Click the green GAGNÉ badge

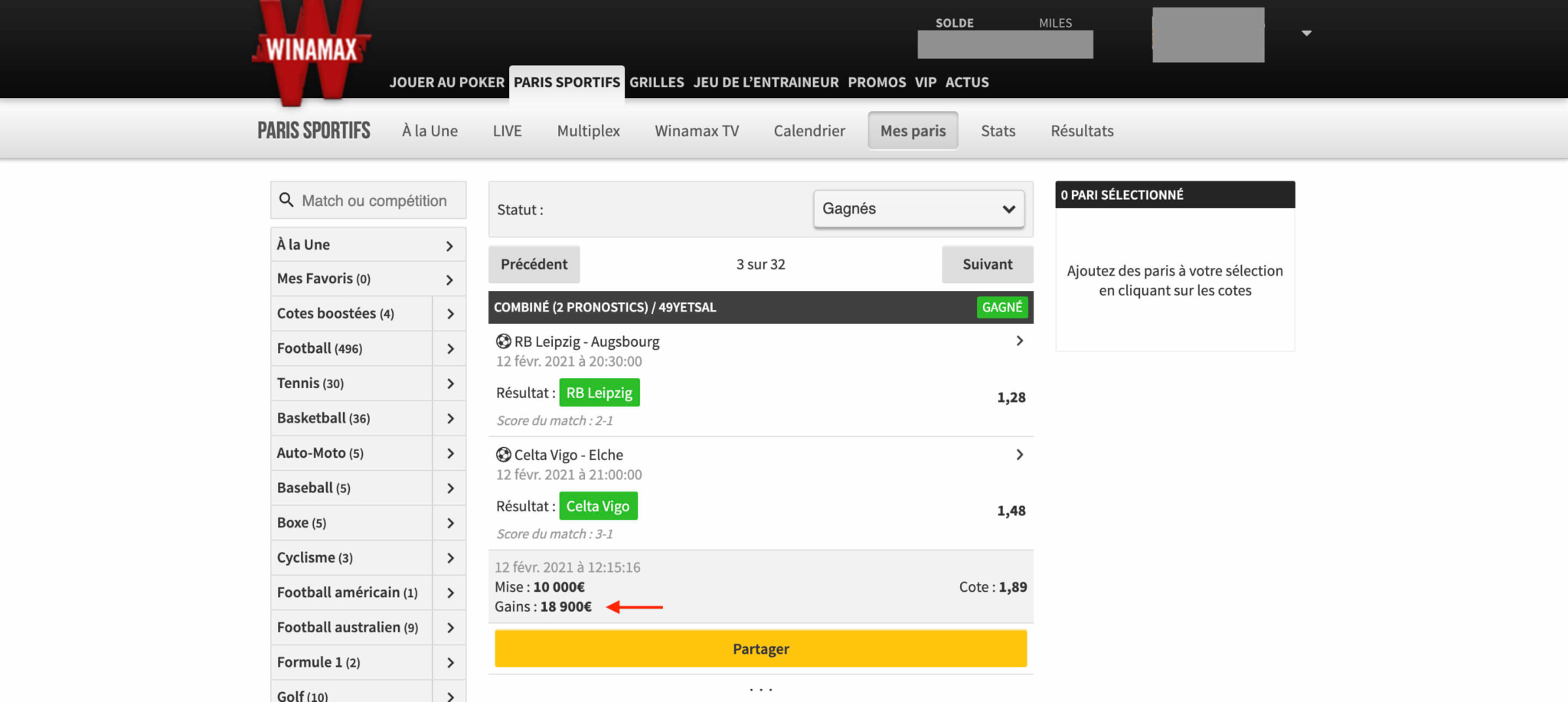(1002, 307)
